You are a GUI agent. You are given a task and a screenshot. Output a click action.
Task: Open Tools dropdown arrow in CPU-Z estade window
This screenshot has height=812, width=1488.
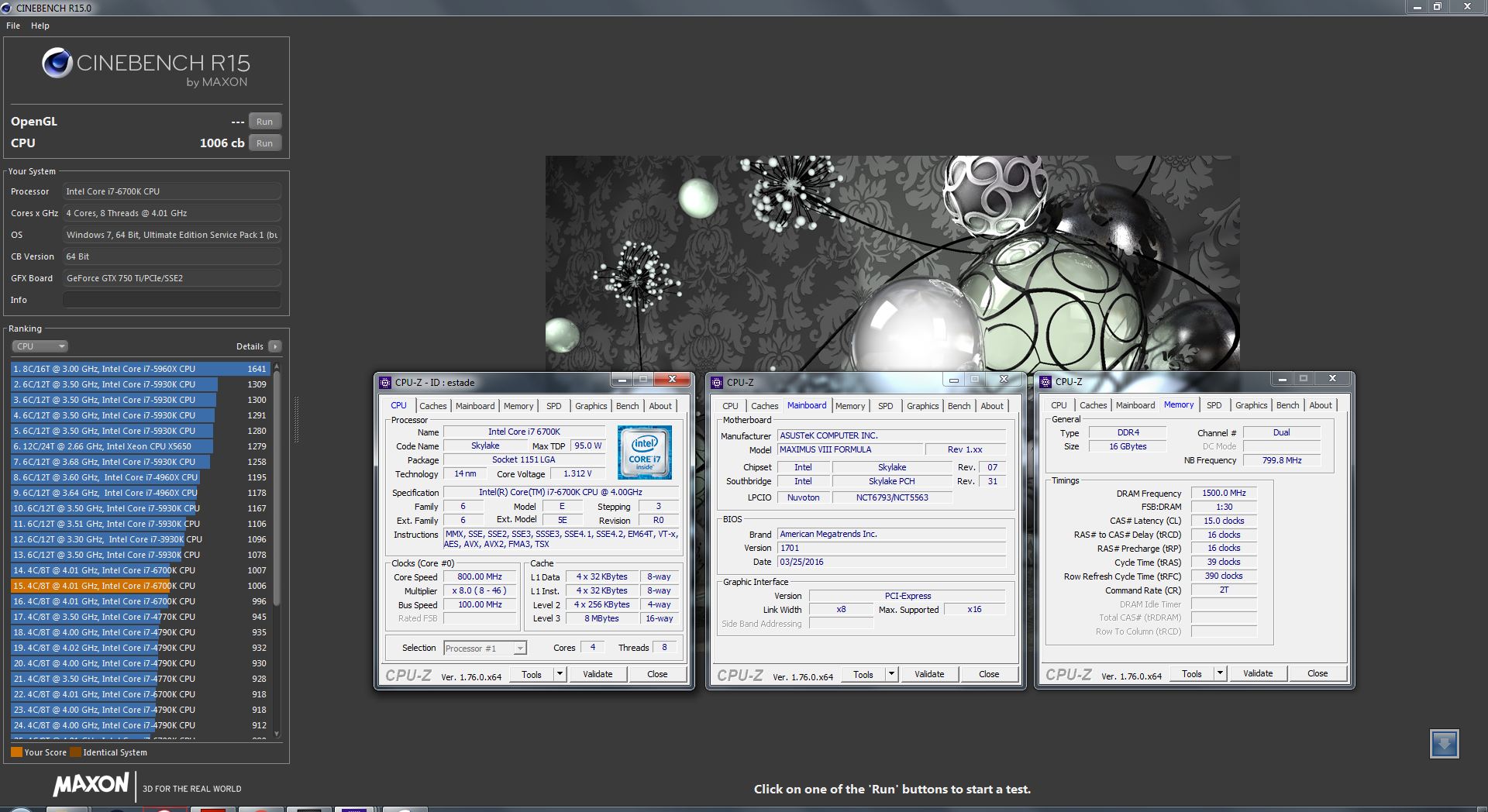click(x=560, y=674)
